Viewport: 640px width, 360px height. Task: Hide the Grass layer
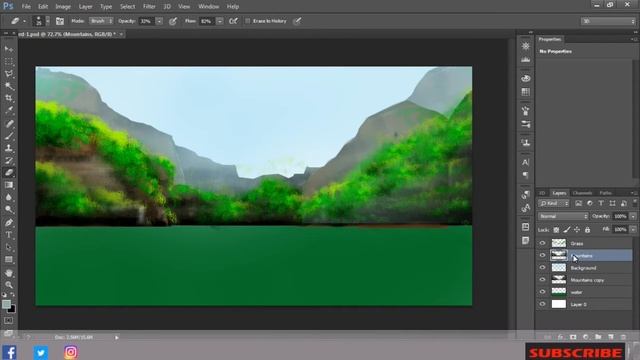[542, 243]
